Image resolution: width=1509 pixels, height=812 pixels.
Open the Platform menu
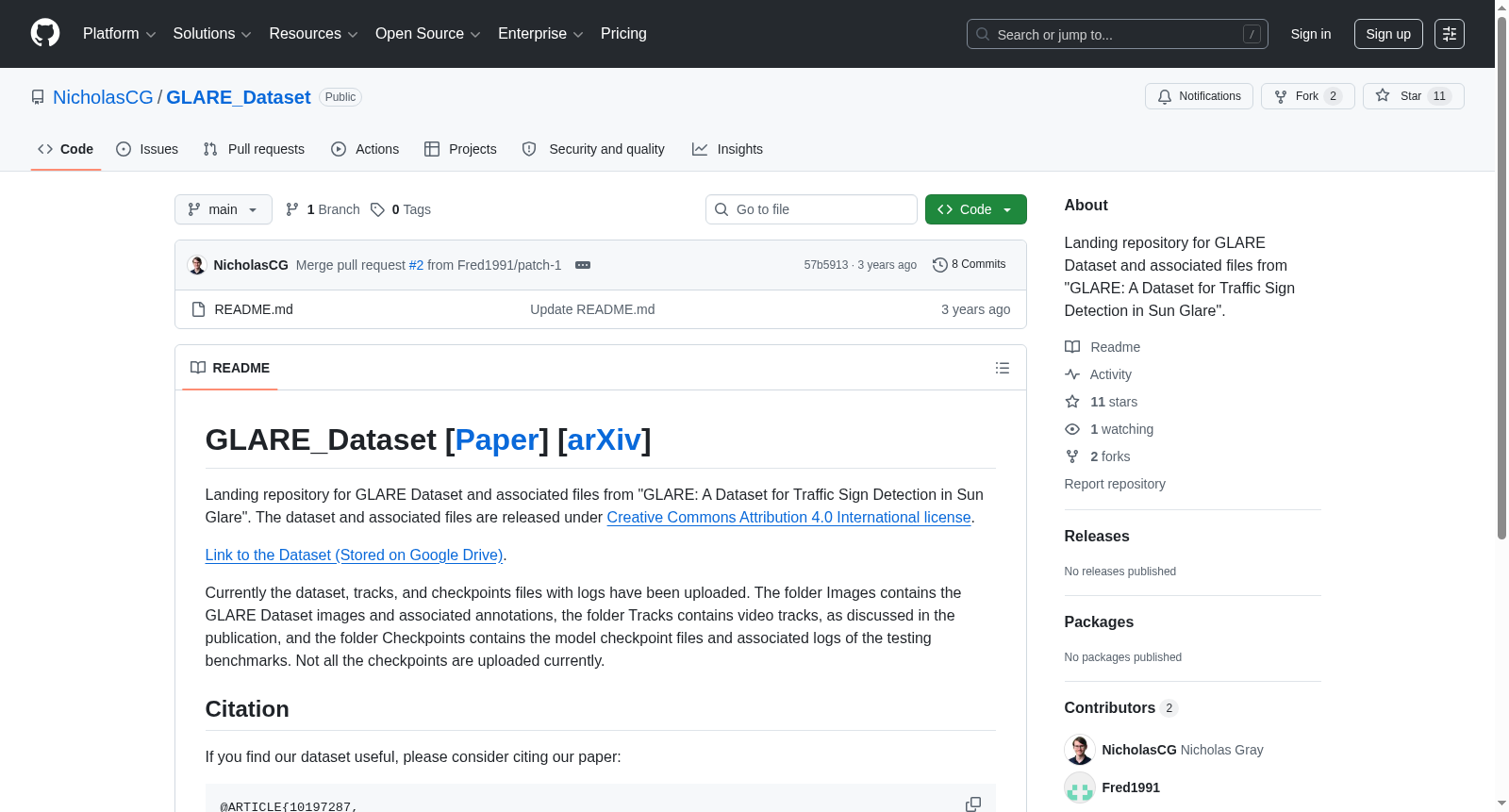tap(119, 34)
